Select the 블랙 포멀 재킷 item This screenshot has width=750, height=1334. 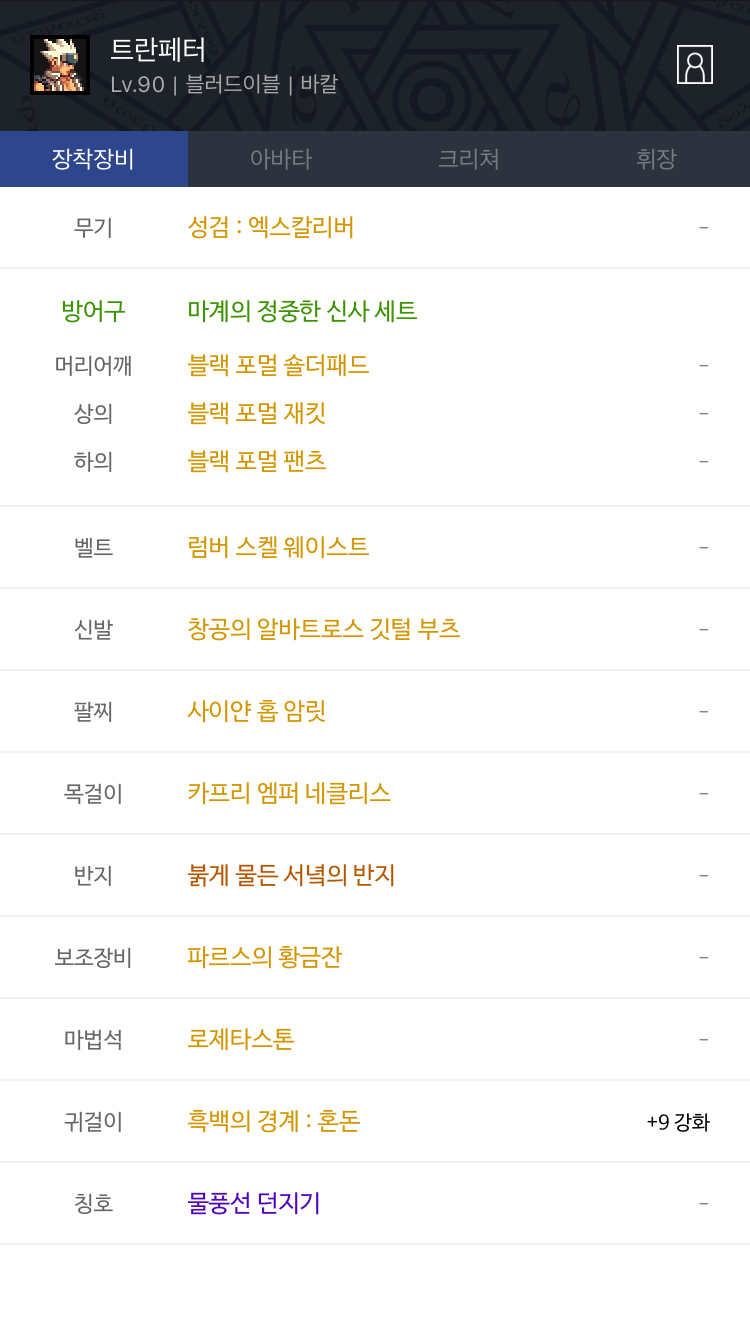click(x=257, y=413)
